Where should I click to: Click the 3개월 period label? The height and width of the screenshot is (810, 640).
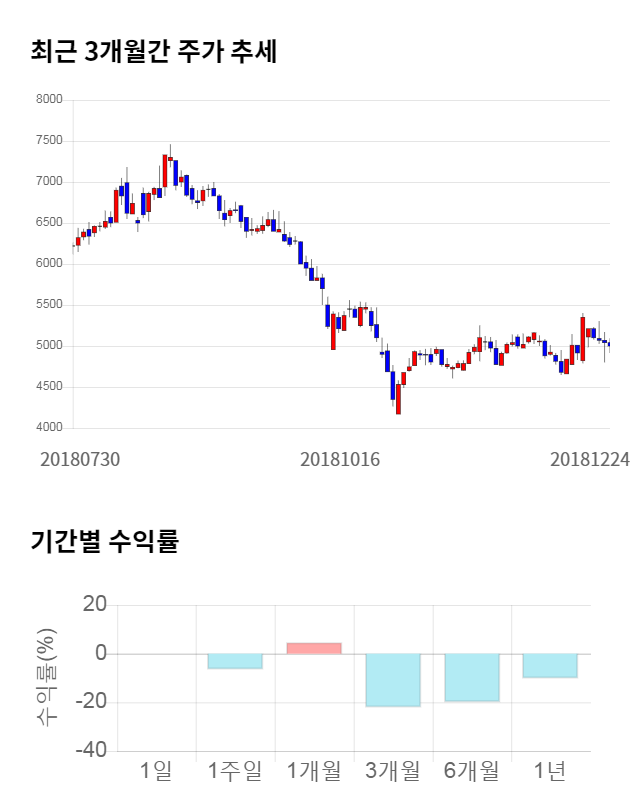(x=393, y=771)
